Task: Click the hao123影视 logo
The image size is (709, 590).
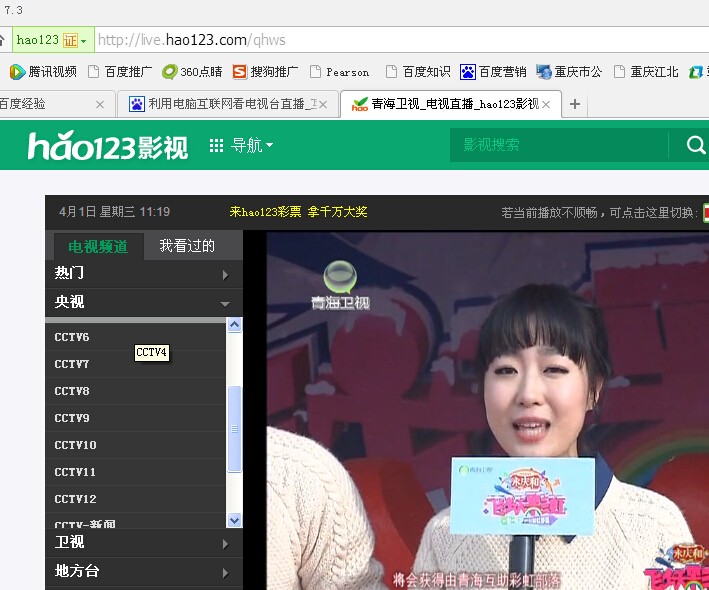Action: click(x=107, y=146)
